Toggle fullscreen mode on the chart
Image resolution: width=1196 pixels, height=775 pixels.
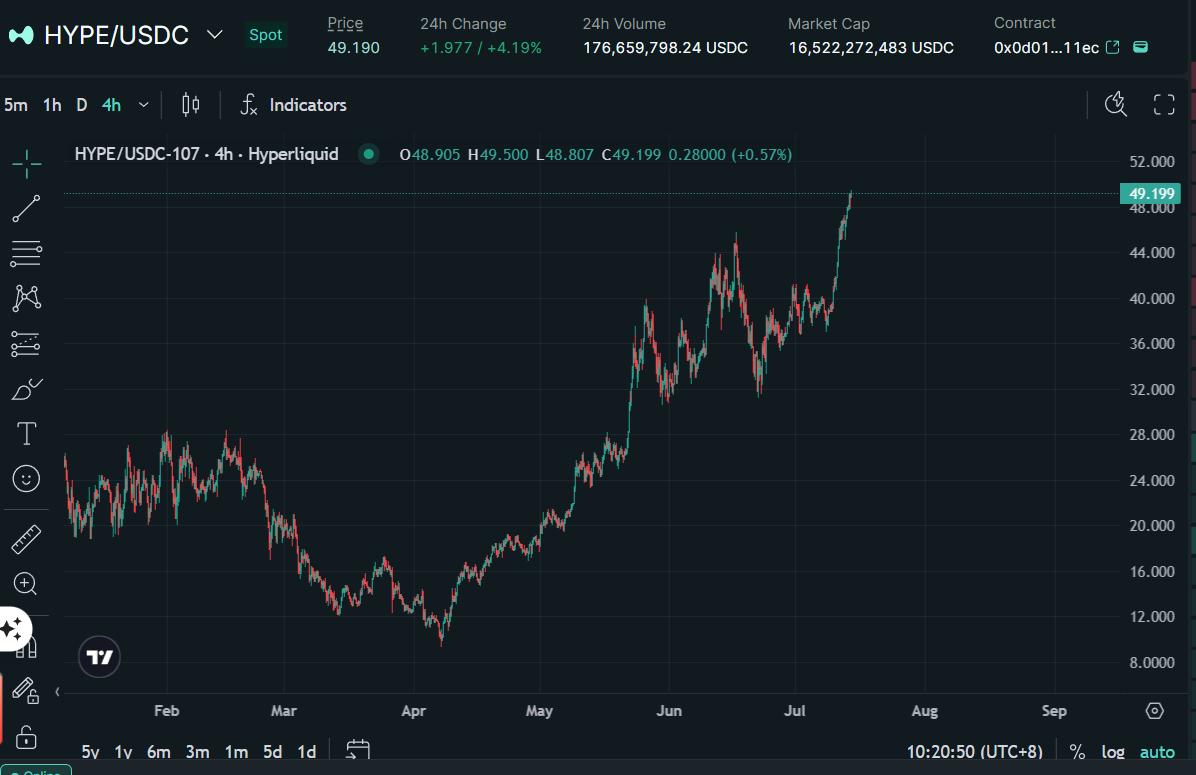coord(1163,103)
